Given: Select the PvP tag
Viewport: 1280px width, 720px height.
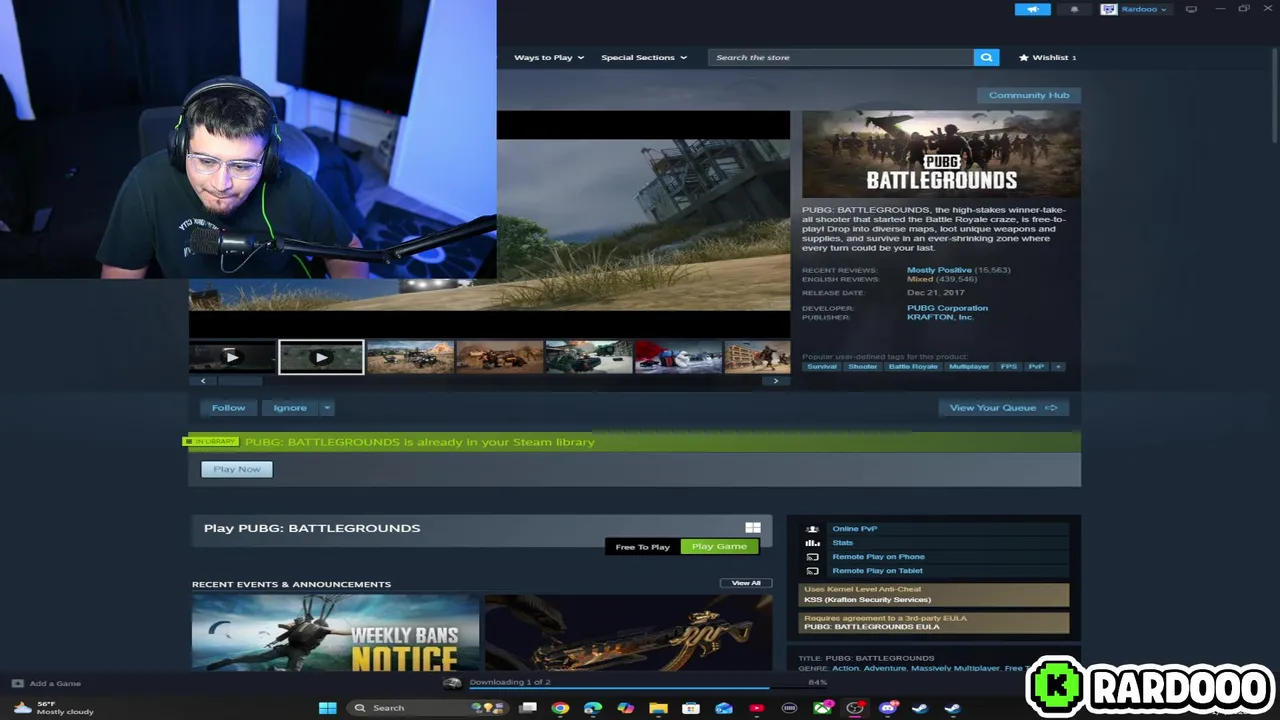Looking at the screenshot, I should tap(1036, 366).
